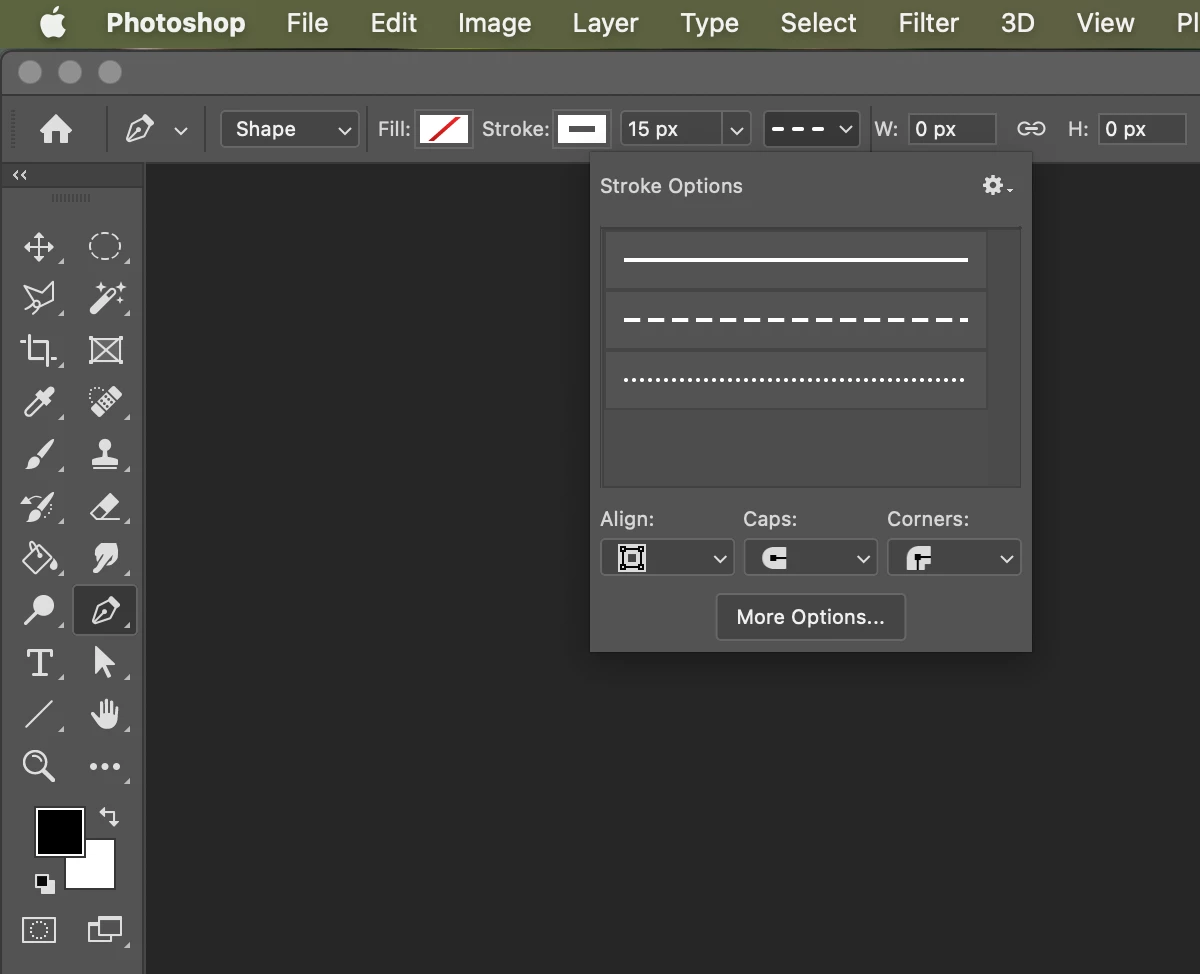The width and height of the screenshot is (1200, 974).
Task: Swap foreground and background colors
Action: click(110, 817)
